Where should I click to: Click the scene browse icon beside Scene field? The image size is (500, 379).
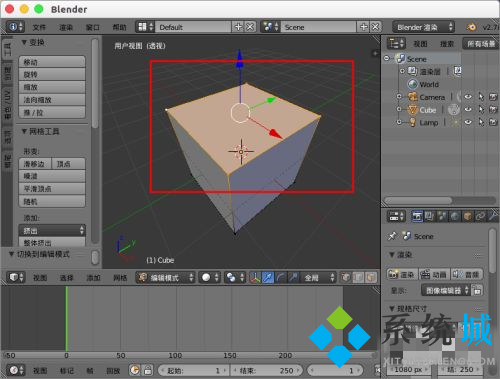click(271, 27)
